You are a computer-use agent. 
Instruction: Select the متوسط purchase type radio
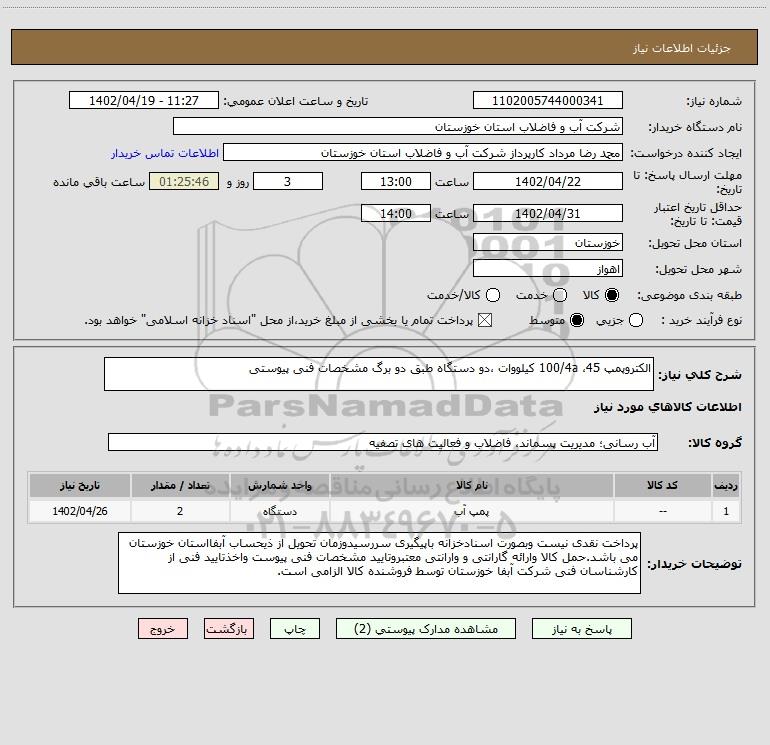pos(577,321)
